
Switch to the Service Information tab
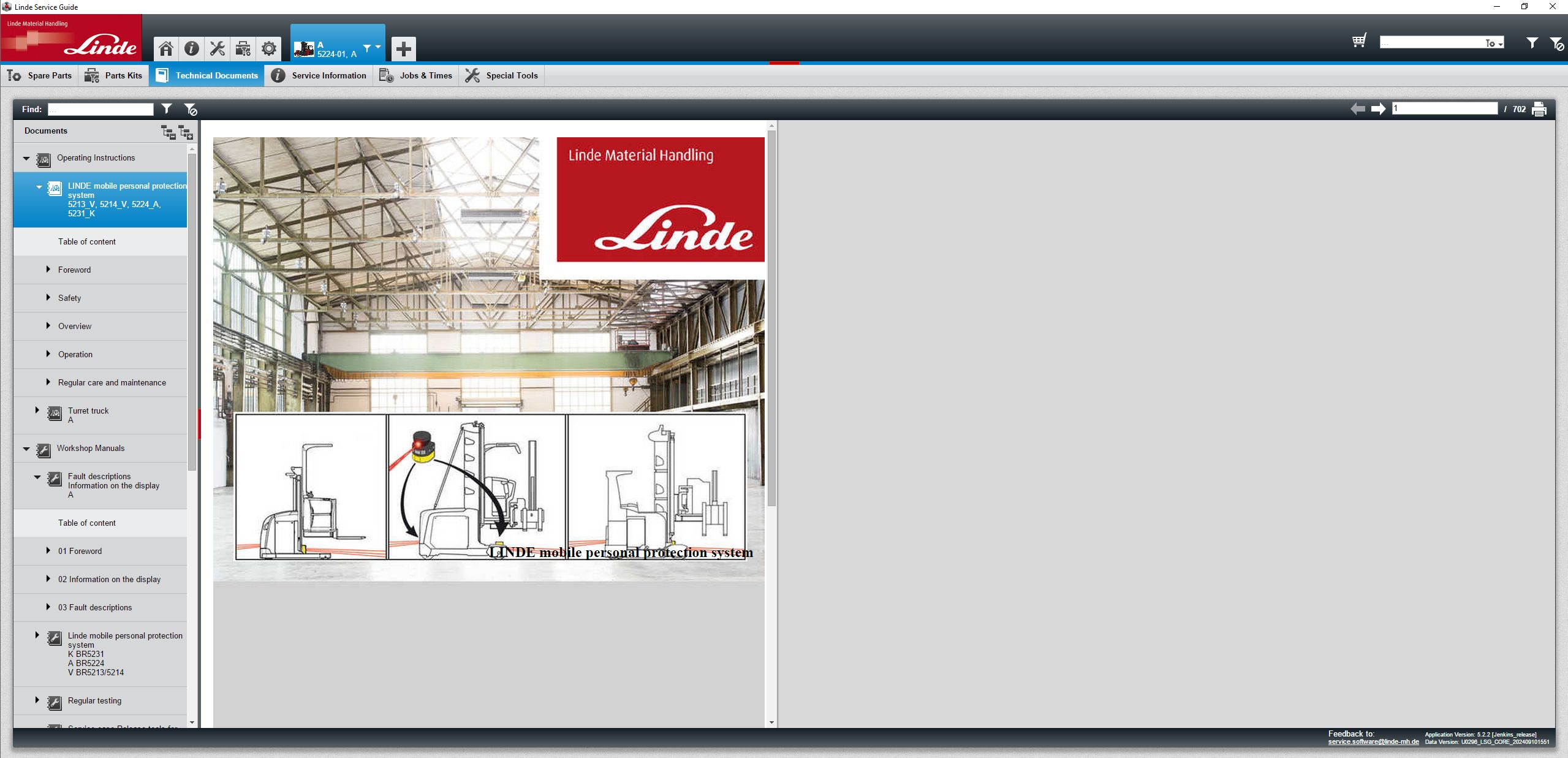coord(319,75)
